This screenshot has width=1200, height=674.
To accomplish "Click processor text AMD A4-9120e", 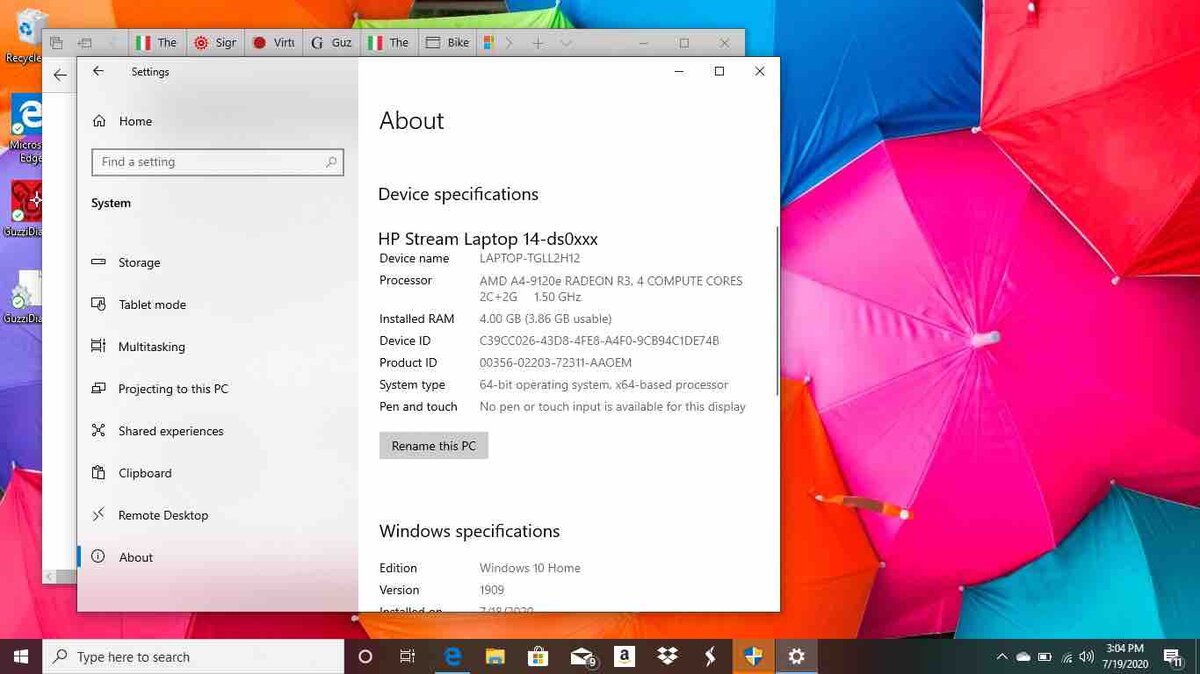I will [x=610, y=289].
